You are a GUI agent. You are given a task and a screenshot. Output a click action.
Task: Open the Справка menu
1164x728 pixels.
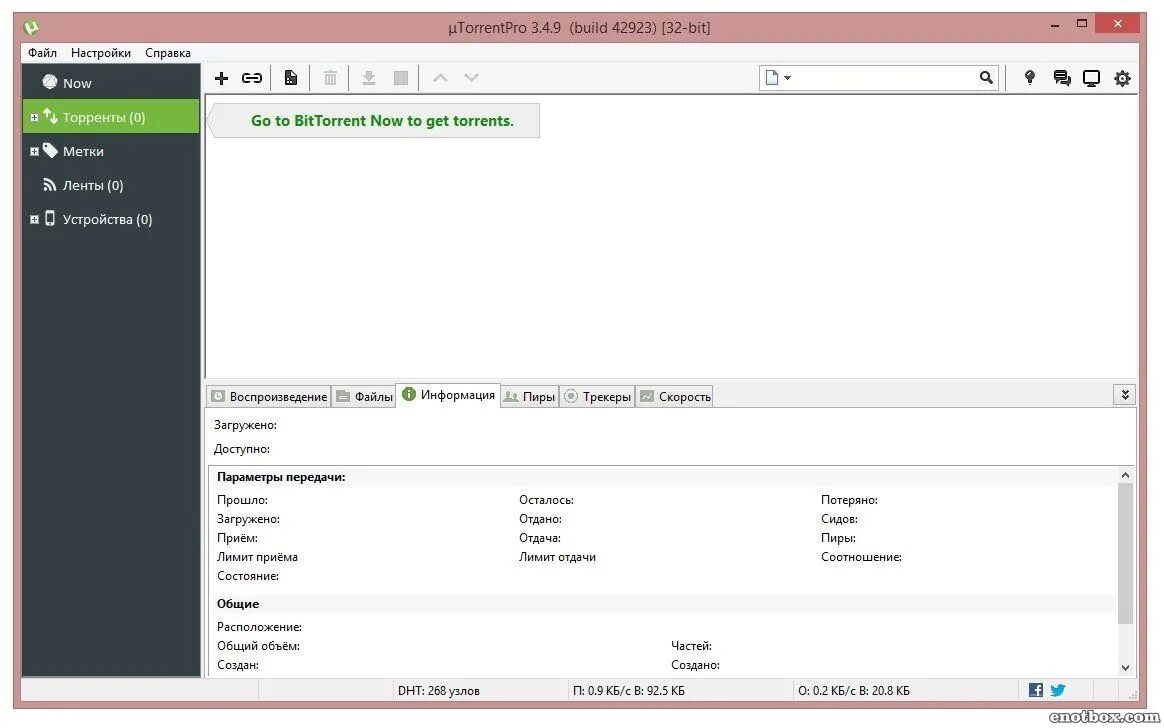click(168, 53)
